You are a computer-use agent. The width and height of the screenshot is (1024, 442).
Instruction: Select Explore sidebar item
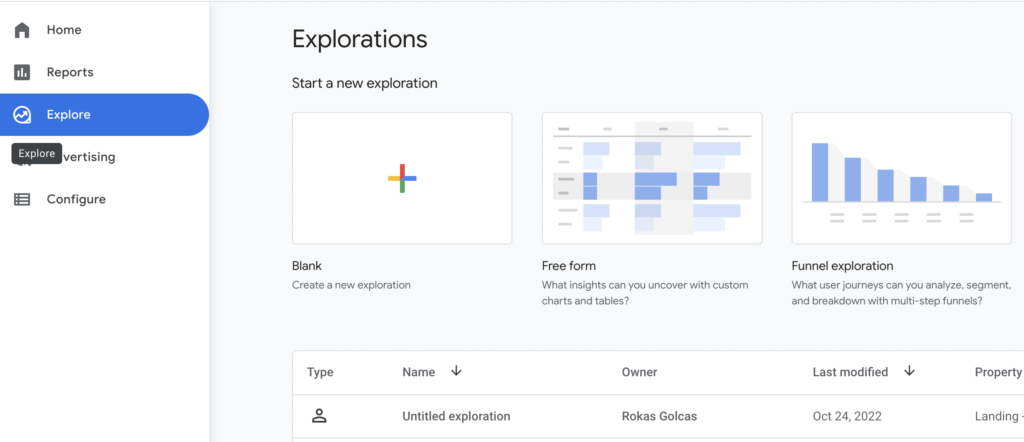pyautogui.click(x=104, y=115)
